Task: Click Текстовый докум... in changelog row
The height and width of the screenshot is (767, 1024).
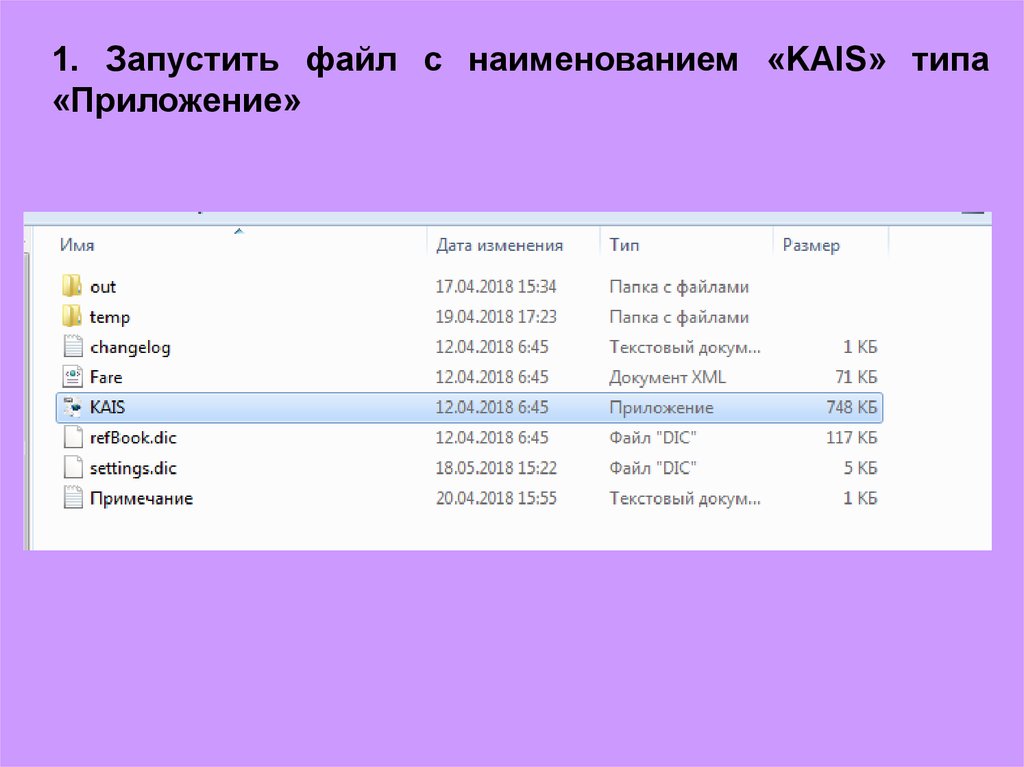Action: point(685,347)
